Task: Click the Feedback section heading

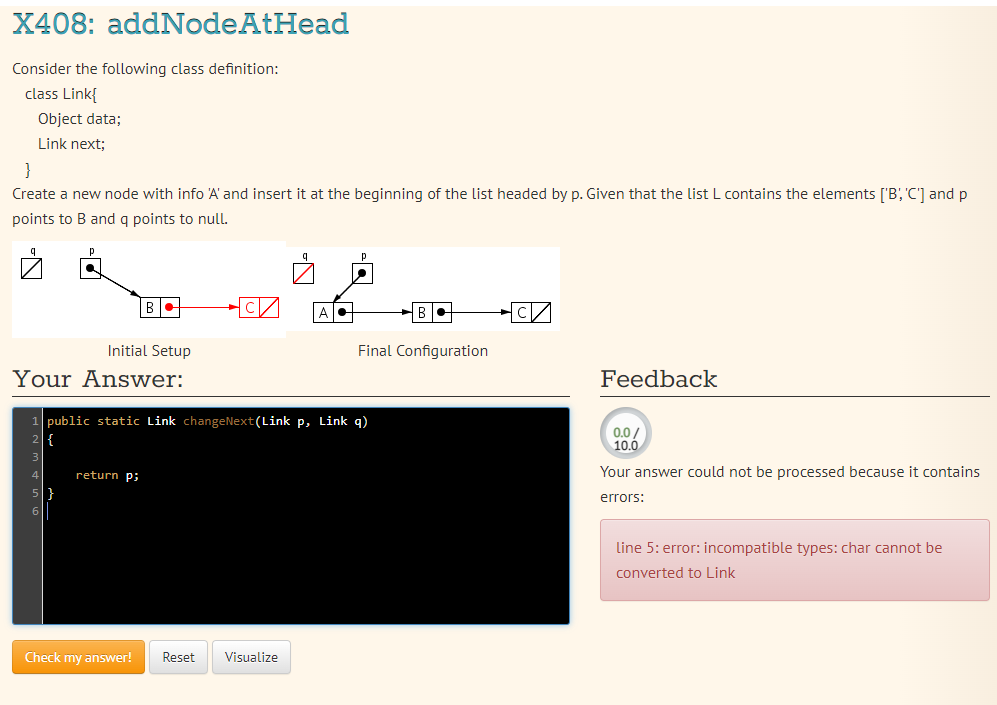Action: (x=658, y=379)
